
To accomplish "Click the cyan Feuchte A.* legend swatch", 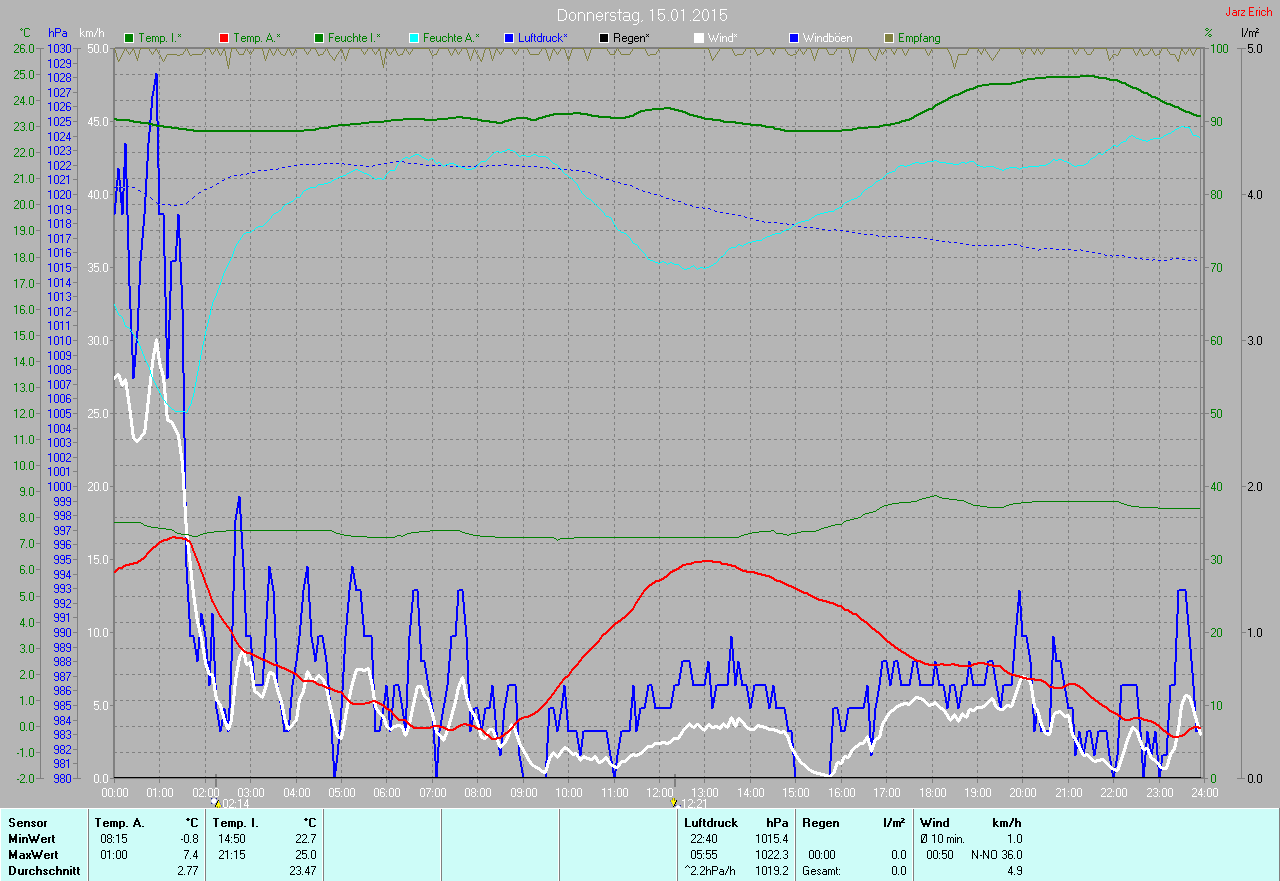I will 414,38.
